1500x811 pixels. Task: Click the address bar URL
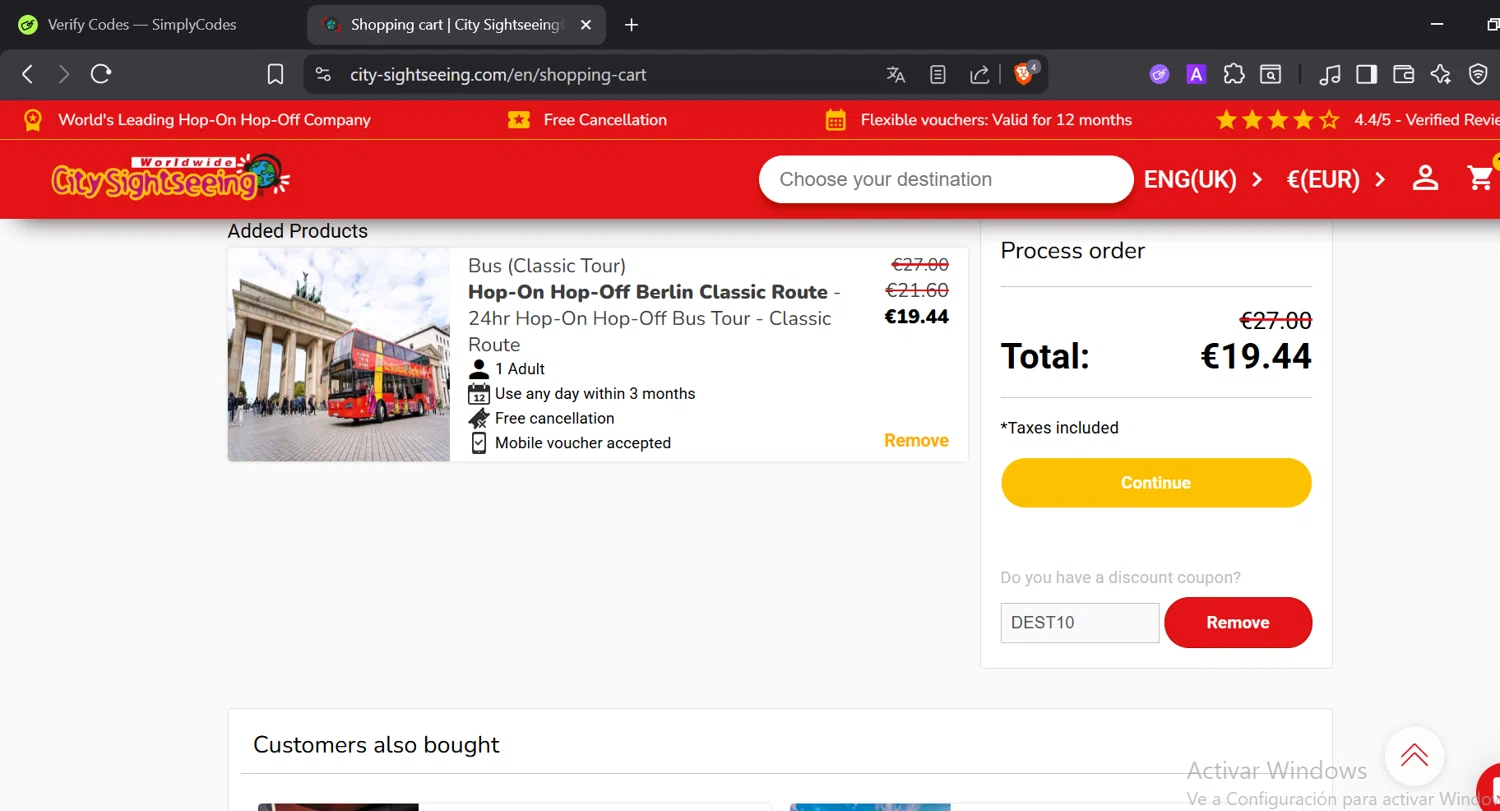point(498,75)
